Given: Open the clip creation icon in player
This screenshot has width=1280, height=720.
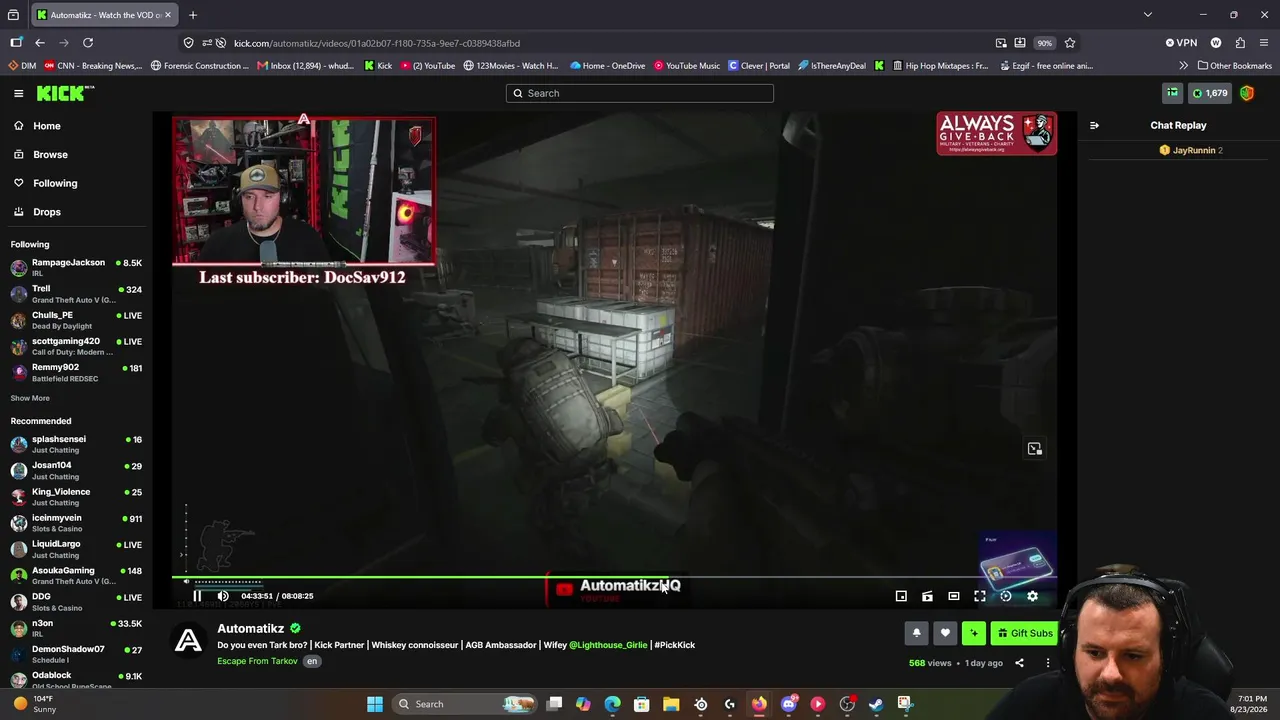Looking at the screenshot, I should click(927, 596).
